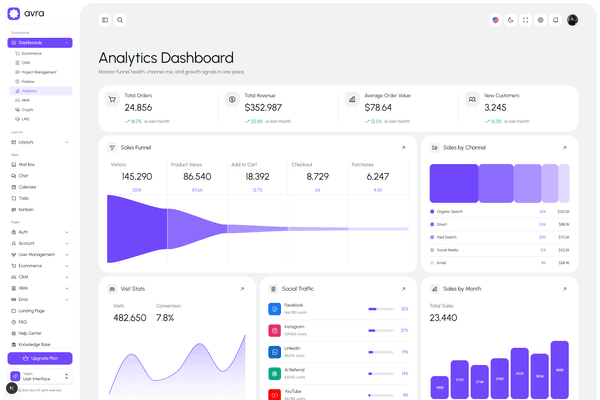Open Mail Box app
This screenshot has height=400, width=600.
click(40, 165)
